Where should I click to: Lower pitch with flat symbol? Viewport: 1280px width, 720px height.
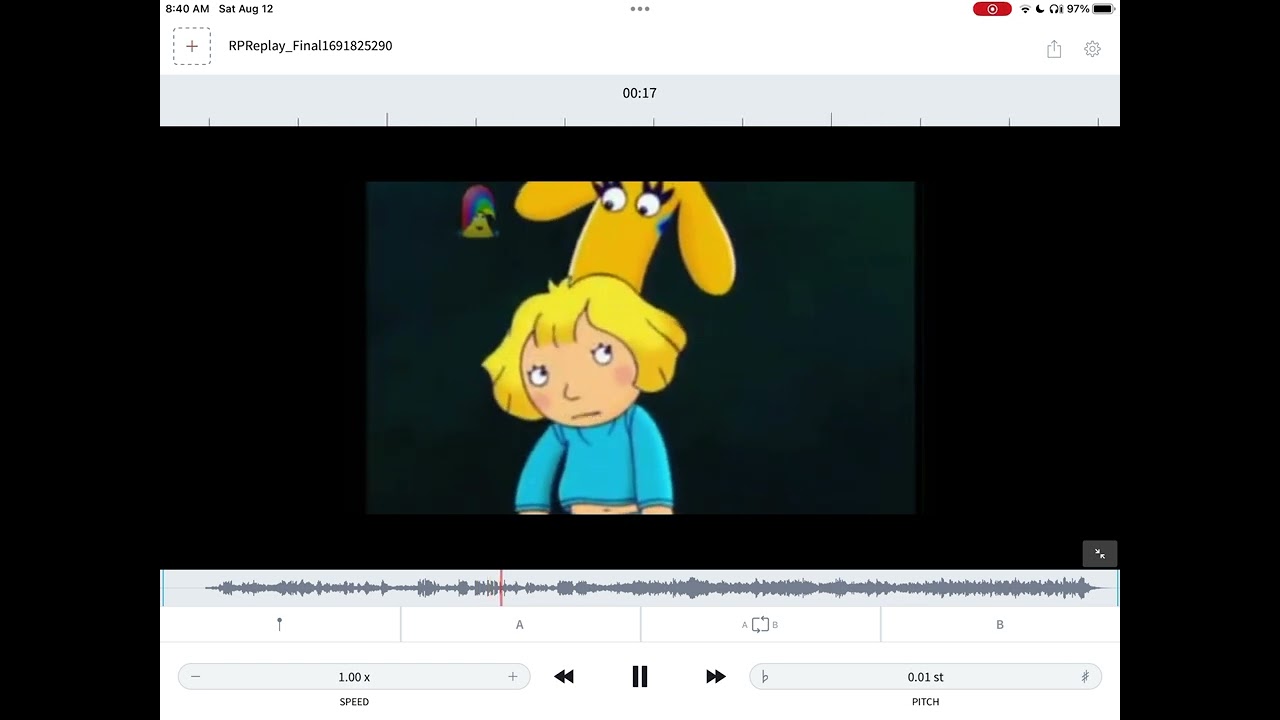coord(765,677)
